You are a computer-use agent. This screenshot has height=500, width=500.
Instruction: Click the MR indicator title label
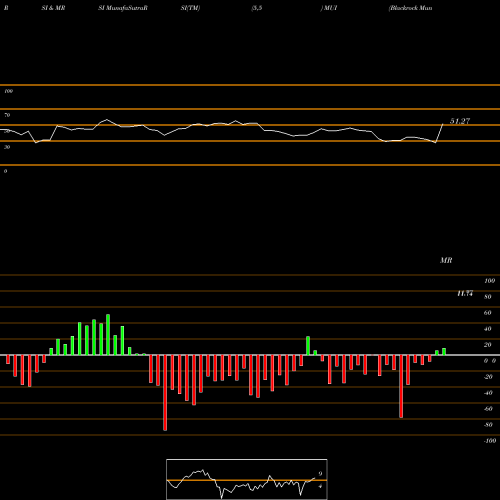click(x=446, y=260)
